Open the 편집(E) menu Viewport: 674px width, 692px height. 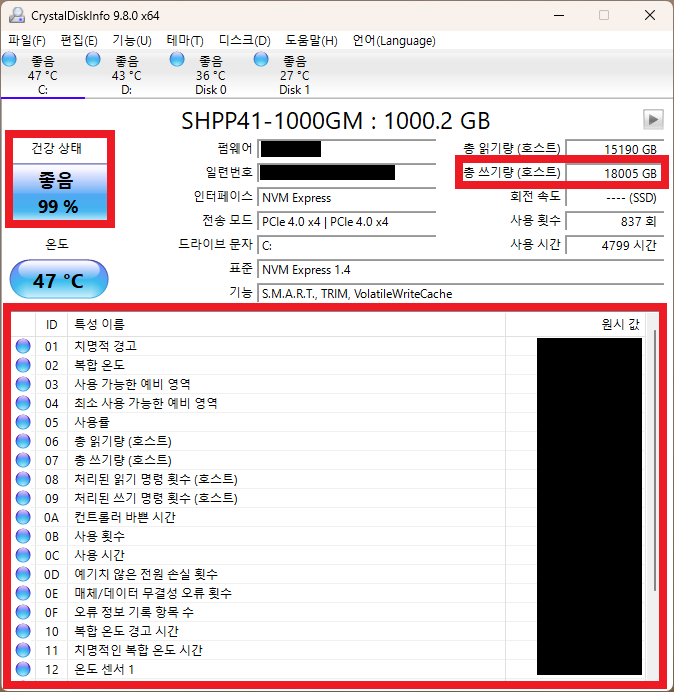(79, 41)
